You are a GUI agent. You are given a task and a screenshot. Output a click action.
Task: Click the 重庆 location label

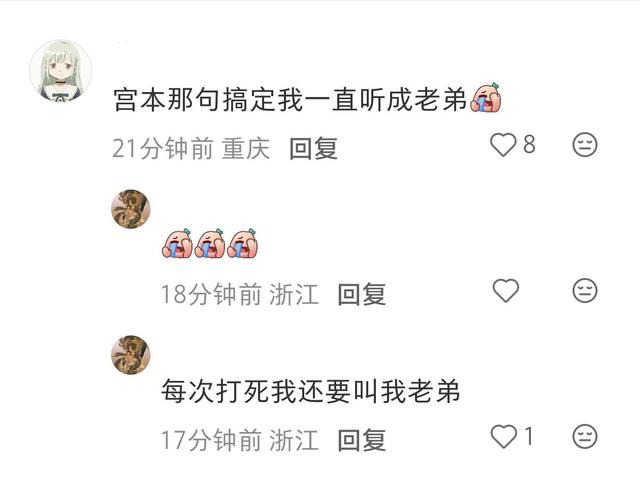point(246,149)
